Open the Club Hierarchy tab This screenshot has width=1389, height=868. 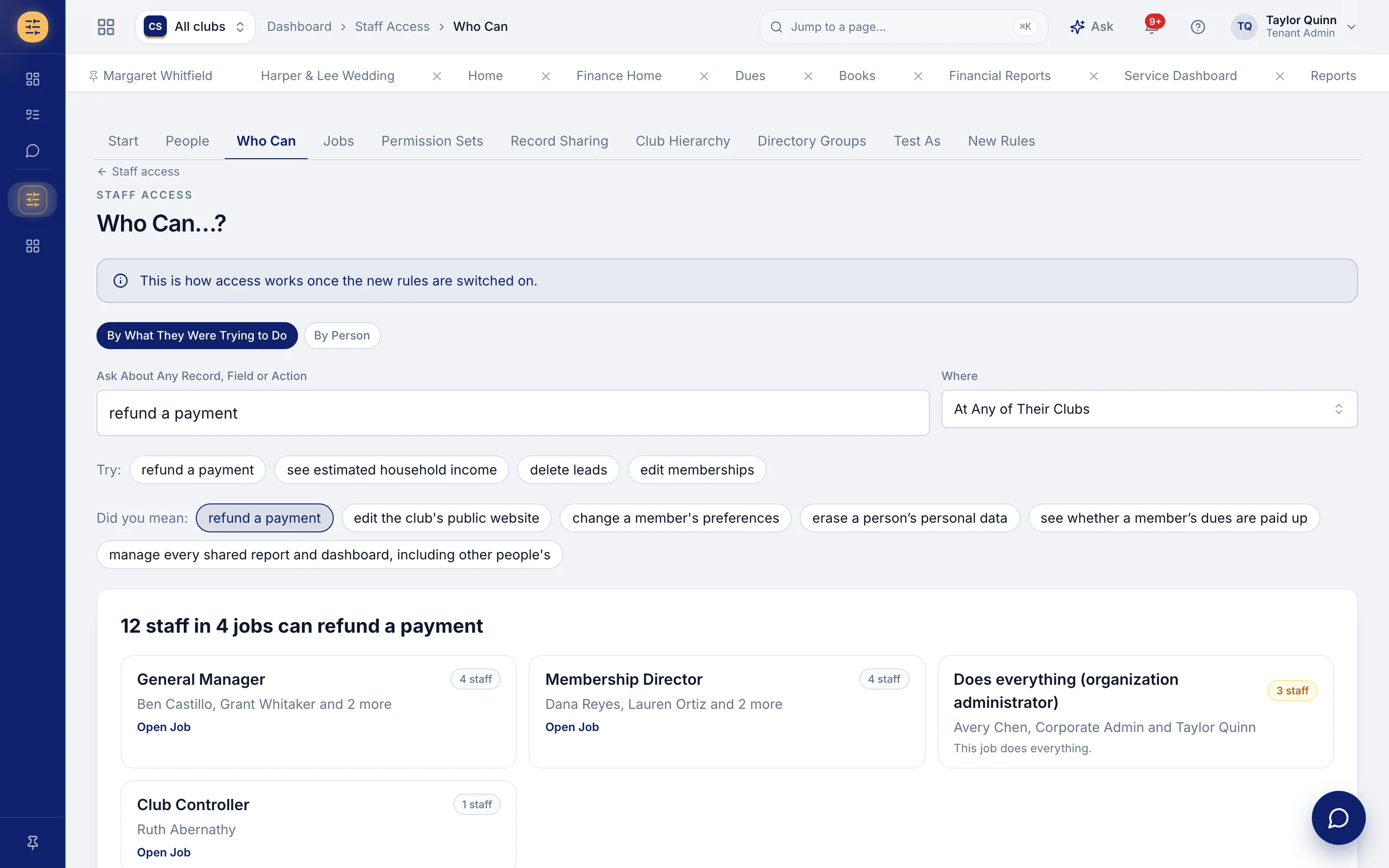(x=682, y=141)
